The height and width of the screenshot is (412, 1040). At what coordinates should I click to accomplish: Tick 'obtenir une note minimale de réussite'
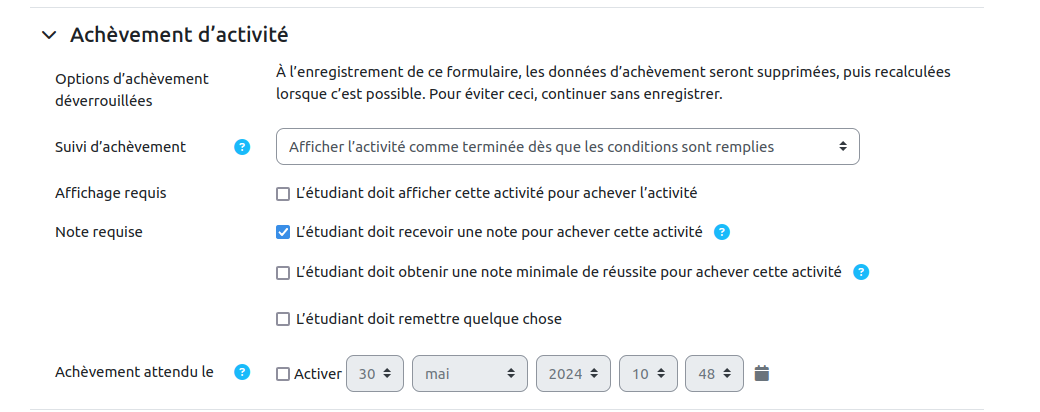283,271
